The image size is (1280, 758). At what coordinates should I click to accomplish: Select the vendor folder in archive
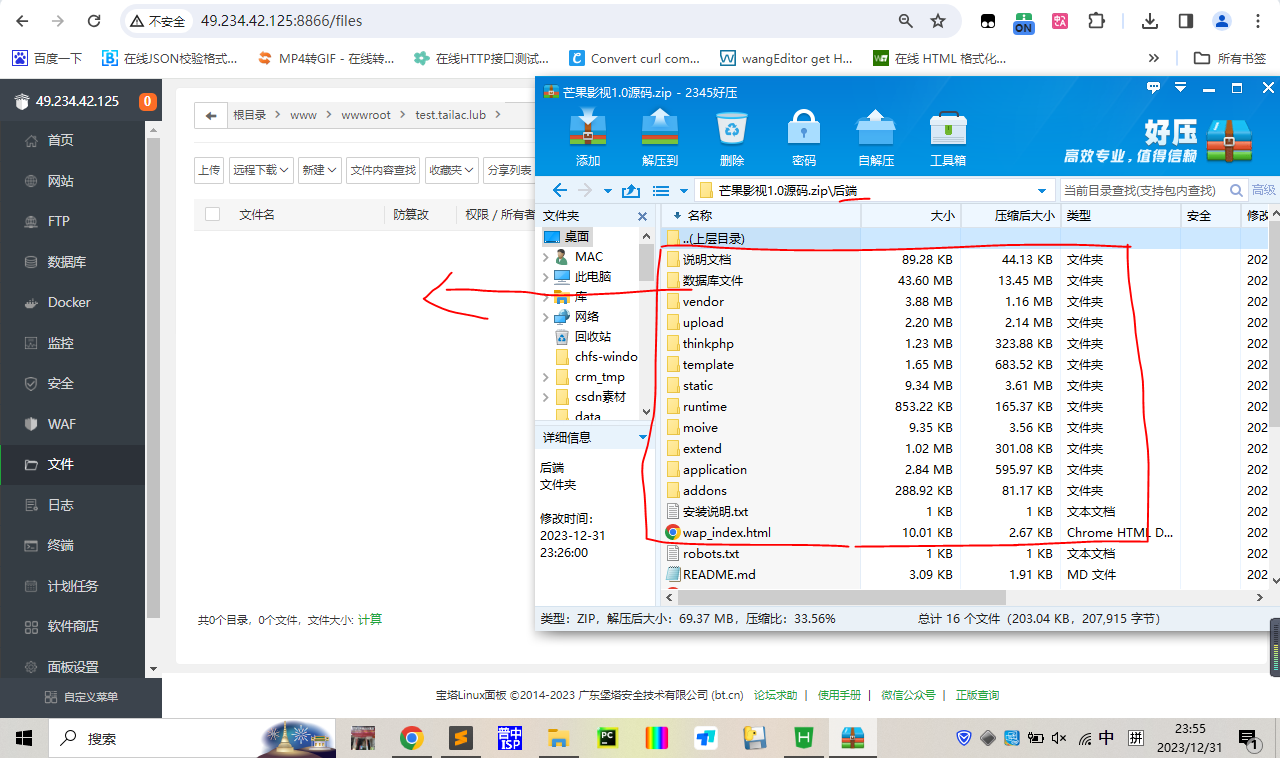[703, 301]
